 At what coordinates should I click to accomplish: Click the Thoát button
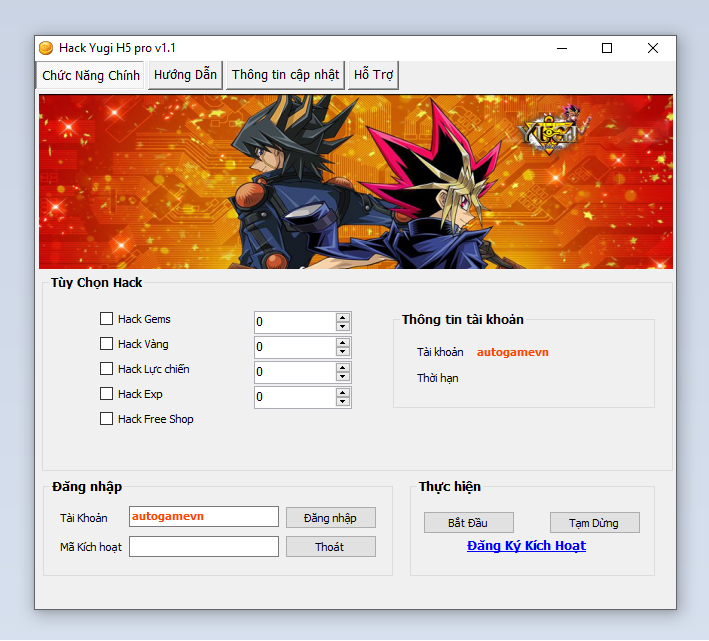331,547
